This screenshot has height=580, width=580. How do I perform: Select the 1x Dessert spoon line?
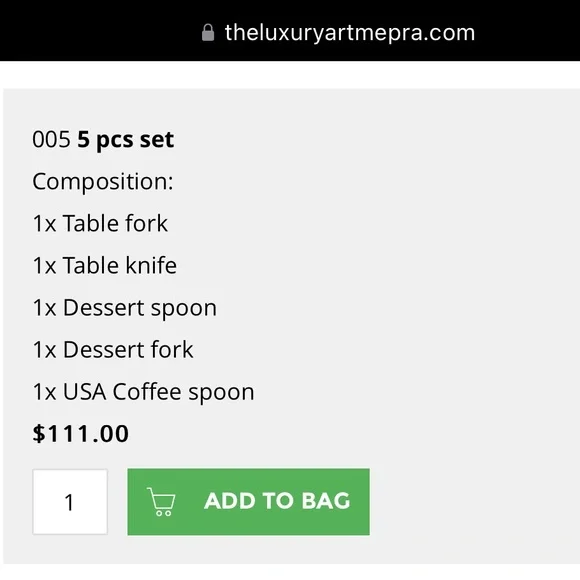pyautogui.click(x=124, y=308)
